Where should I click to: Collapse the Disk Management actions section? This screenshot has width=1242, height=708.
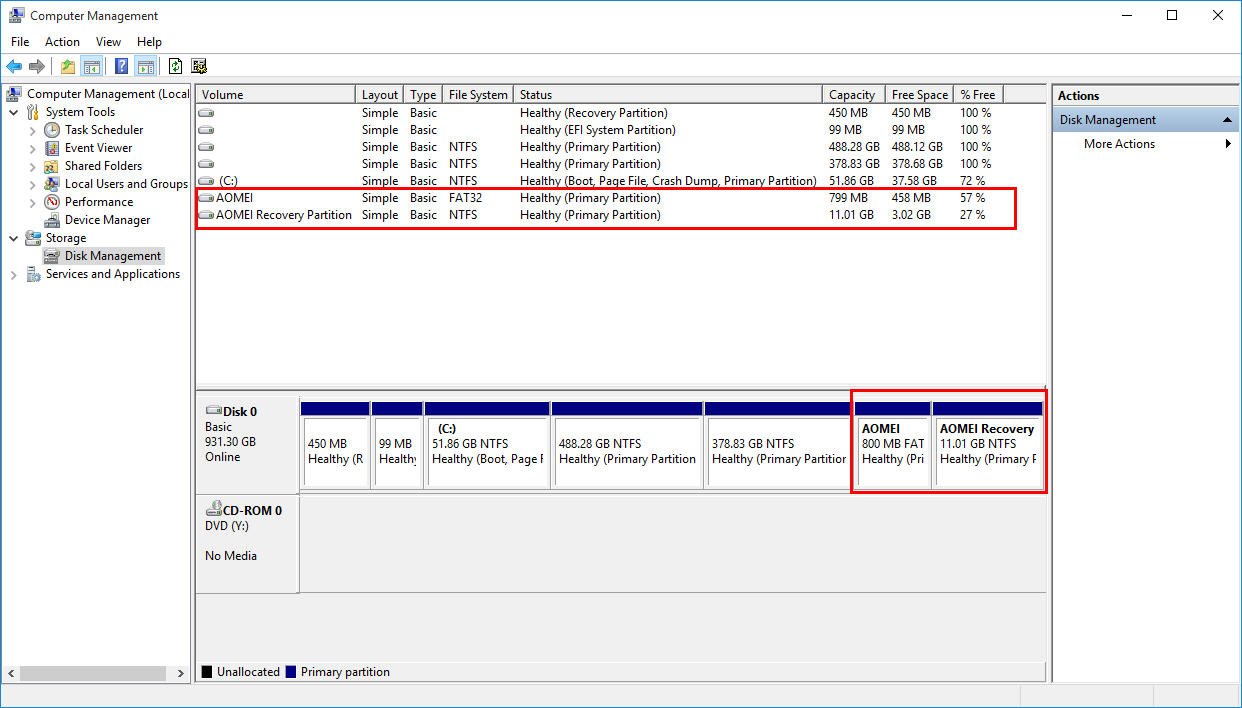[1228, 120]
